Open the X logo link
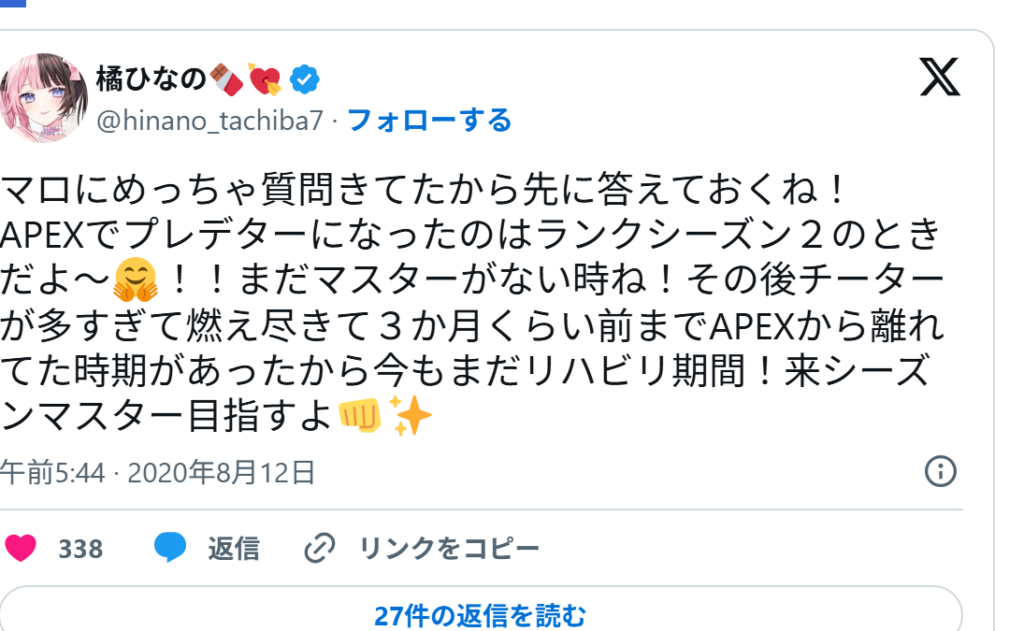1024x631 pixels. click(x=940, y=77)
